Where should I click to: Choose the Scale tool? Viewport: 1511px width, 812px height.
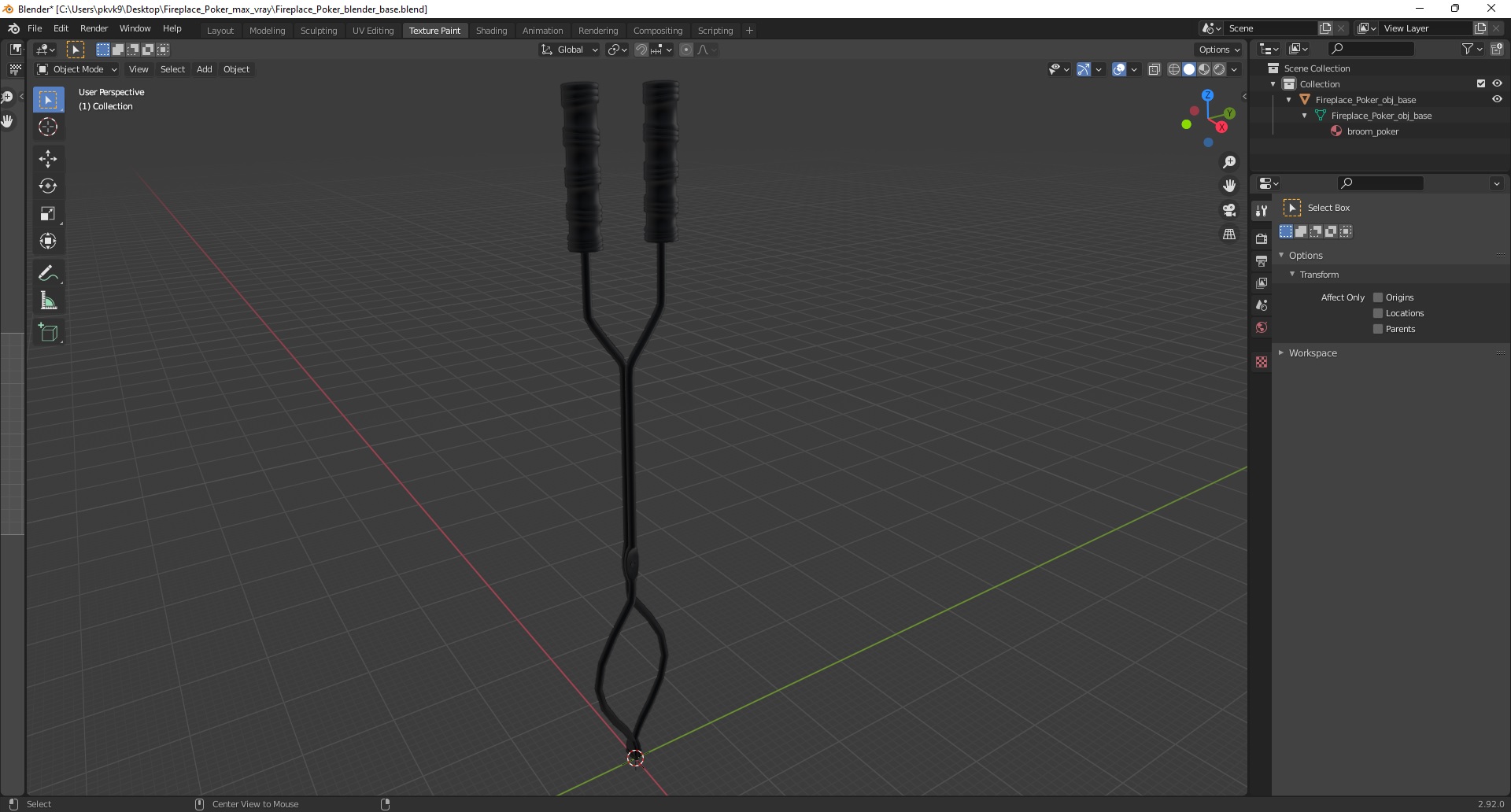pos(48,213)
